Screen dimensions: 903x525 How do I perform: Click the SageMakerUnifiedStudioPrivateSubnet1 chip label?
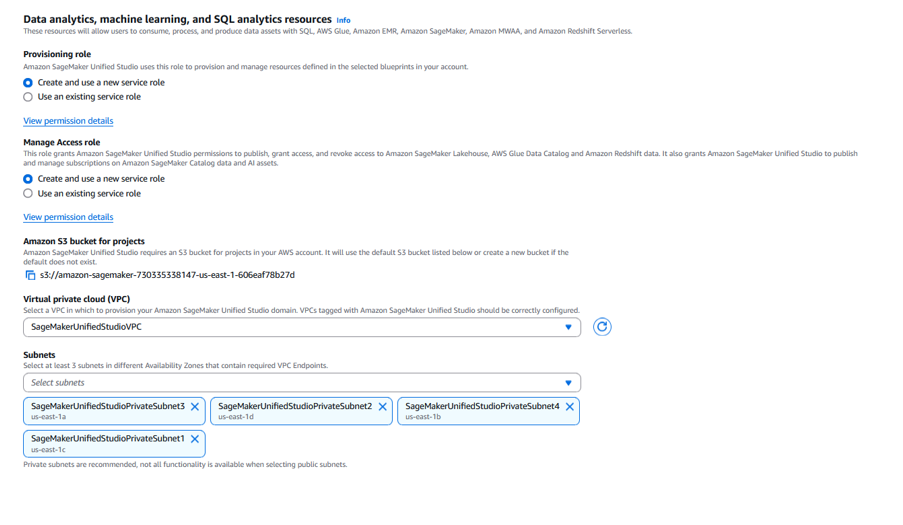point(108,439)
